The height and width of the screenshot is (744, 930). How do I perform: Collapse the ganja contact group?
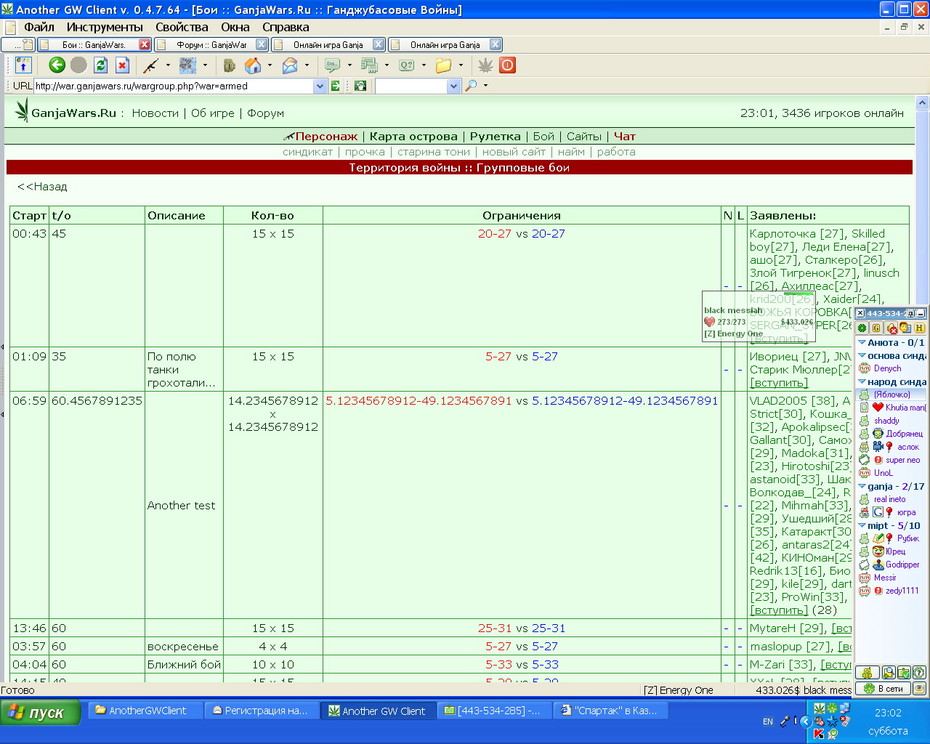click(862, 487)
